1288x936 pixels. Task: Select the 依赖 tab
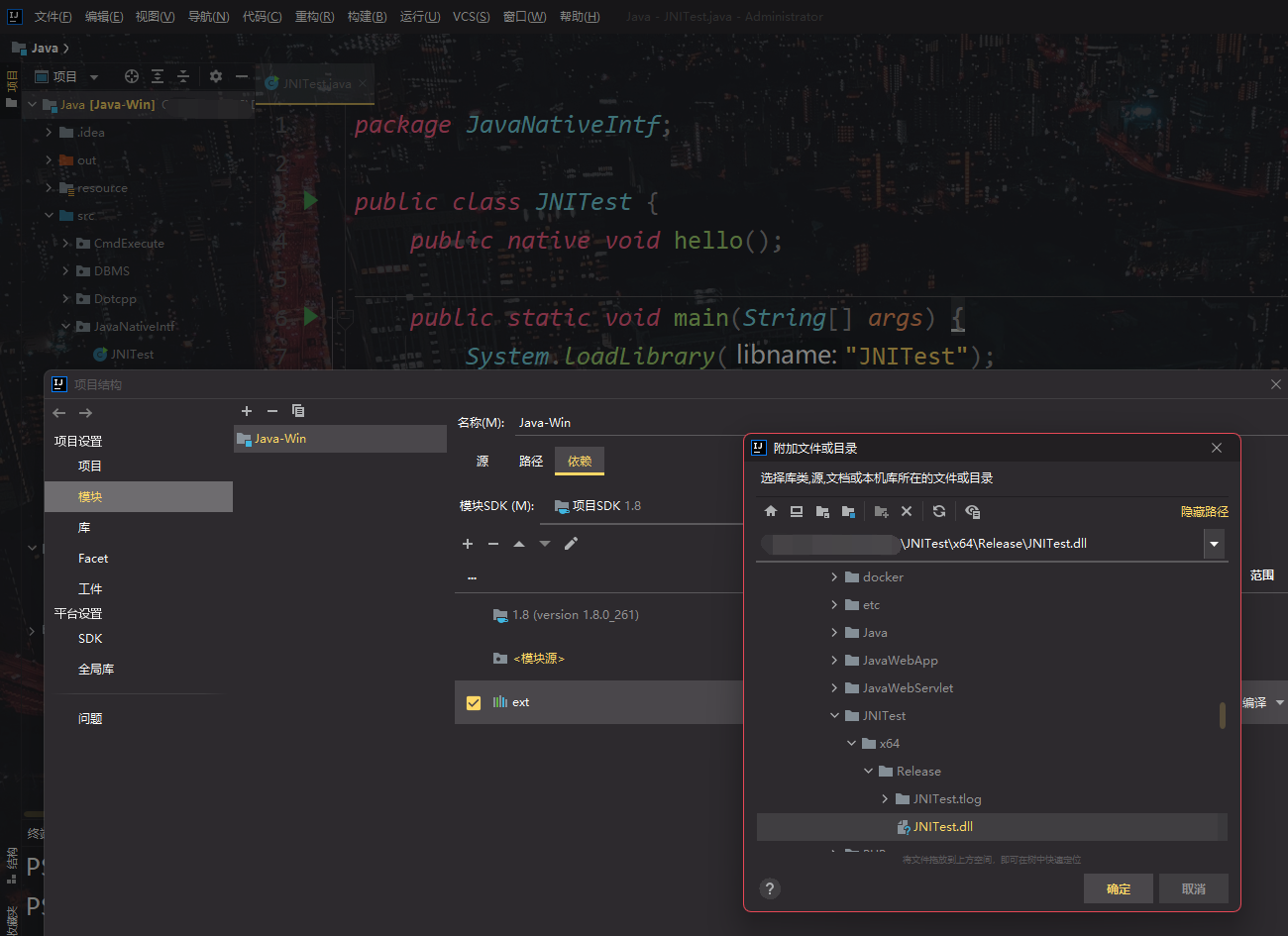tap(580, 461)
